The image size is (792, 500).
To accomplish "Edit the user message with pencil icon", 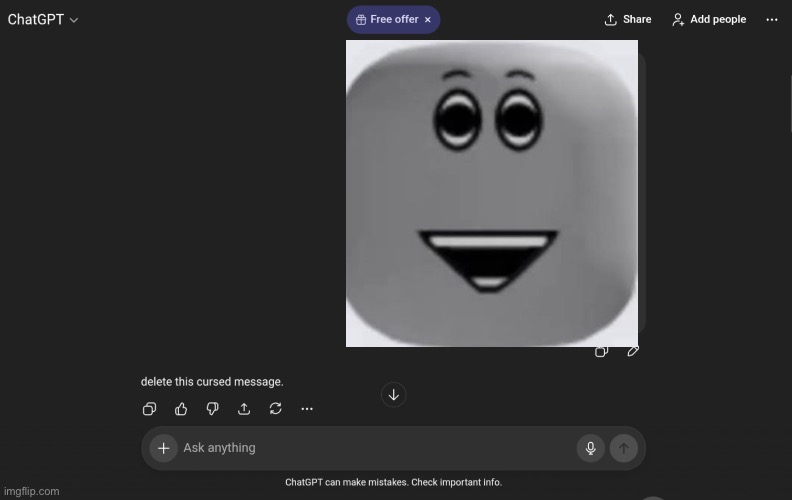I will click(633, 351).
